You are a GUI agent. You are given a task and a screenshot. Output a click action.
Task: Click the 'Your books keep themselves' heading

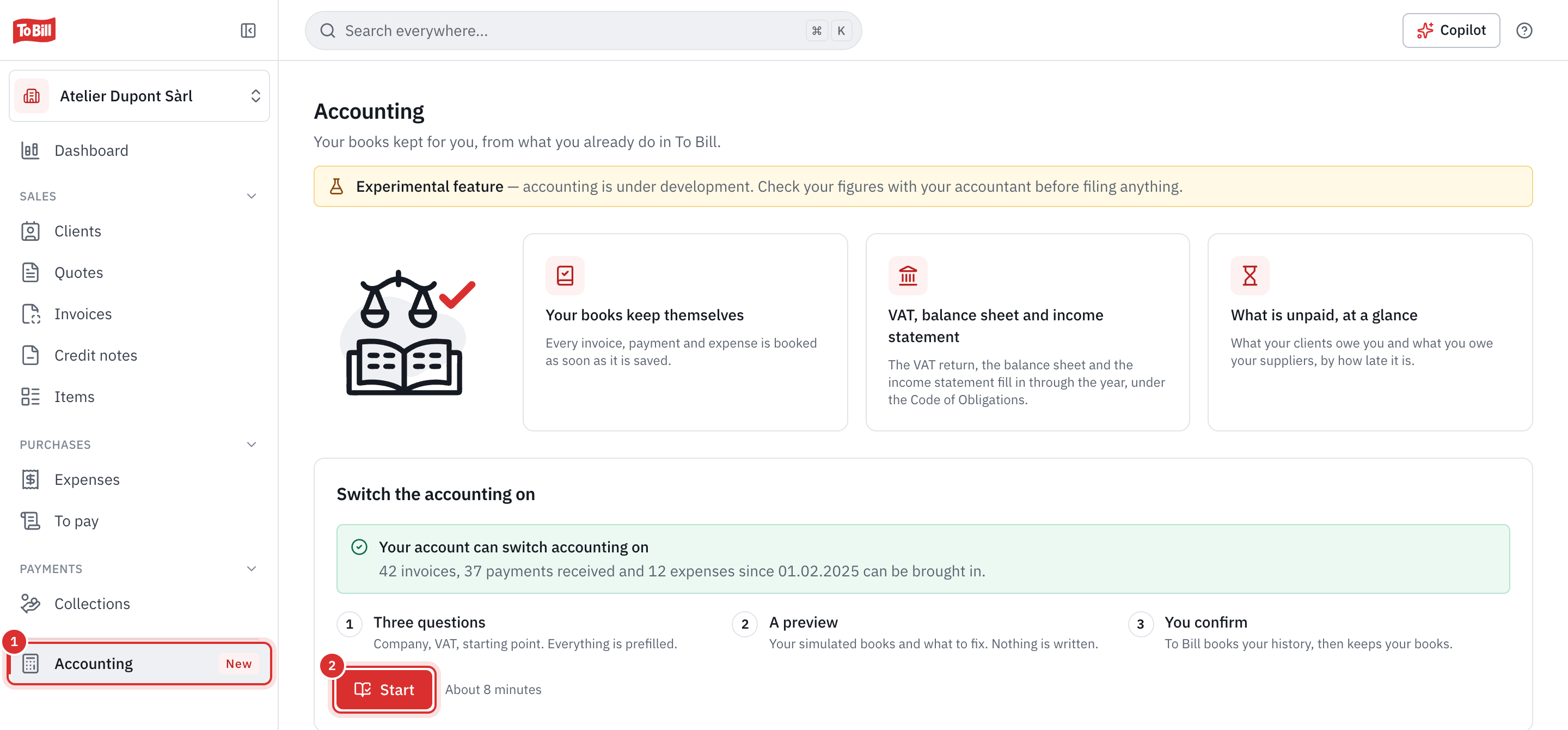pos(644,315)
